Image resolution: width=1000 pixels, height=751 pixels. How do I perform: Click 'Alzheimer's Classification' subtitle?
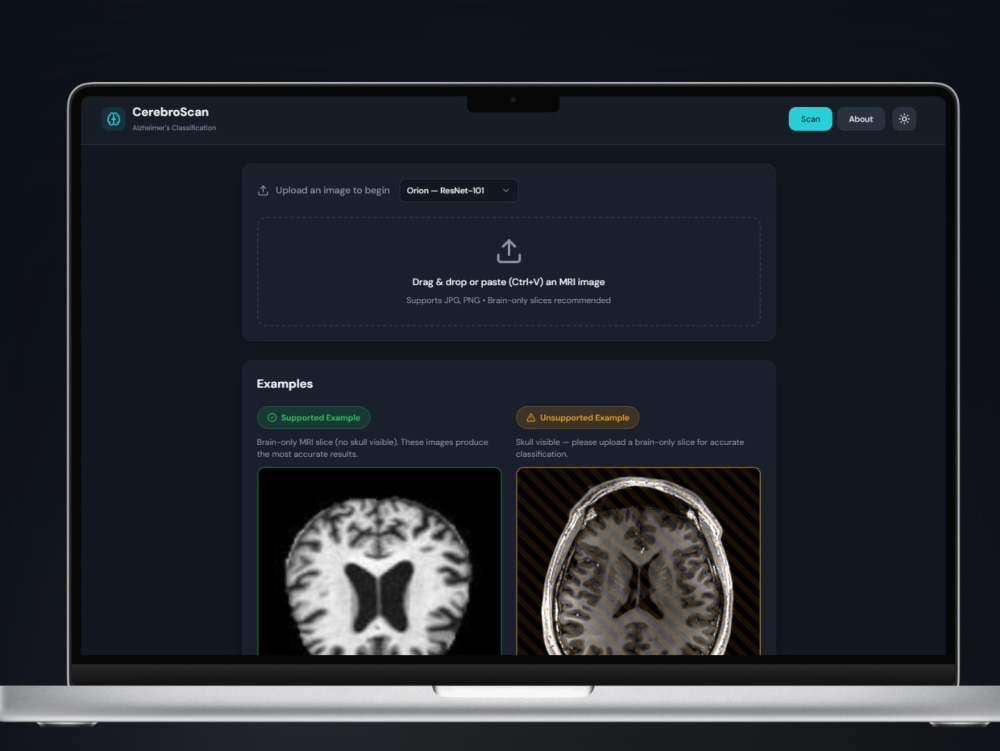[x=174, y=128]
